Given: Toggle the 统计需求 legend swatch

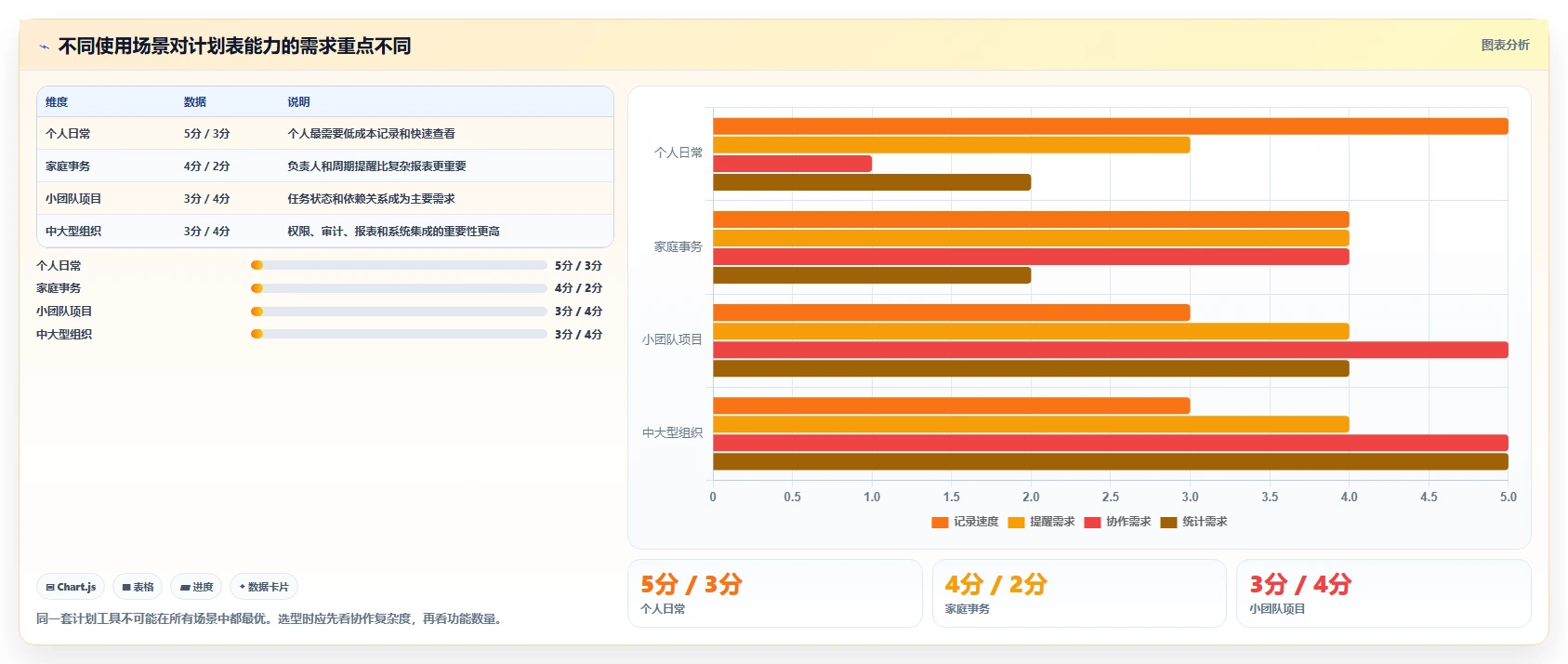Looking at the screenshot, I should (1168, 522).
